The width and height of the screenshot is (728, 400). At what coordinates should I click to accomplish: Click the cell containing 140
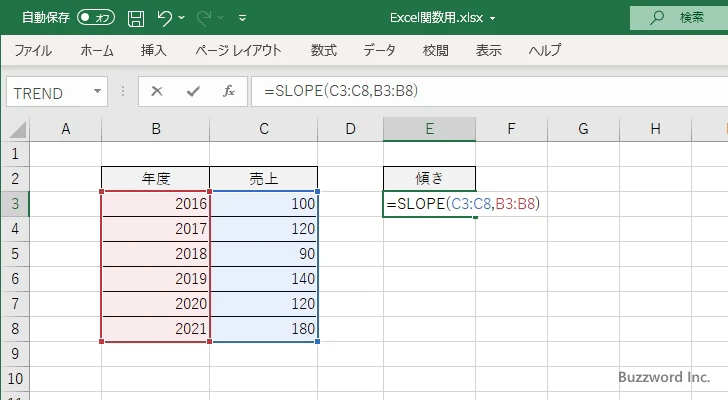264,279
